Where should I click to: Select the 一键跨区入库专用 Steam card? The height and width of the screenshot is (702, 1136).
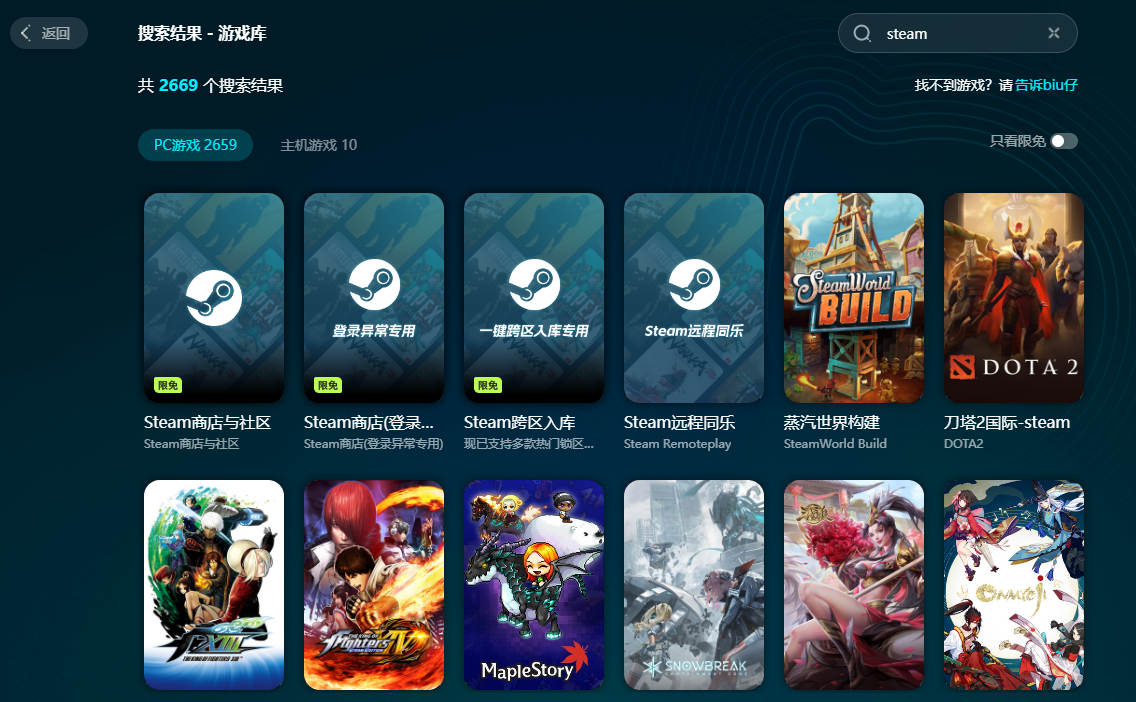[534, 297]
